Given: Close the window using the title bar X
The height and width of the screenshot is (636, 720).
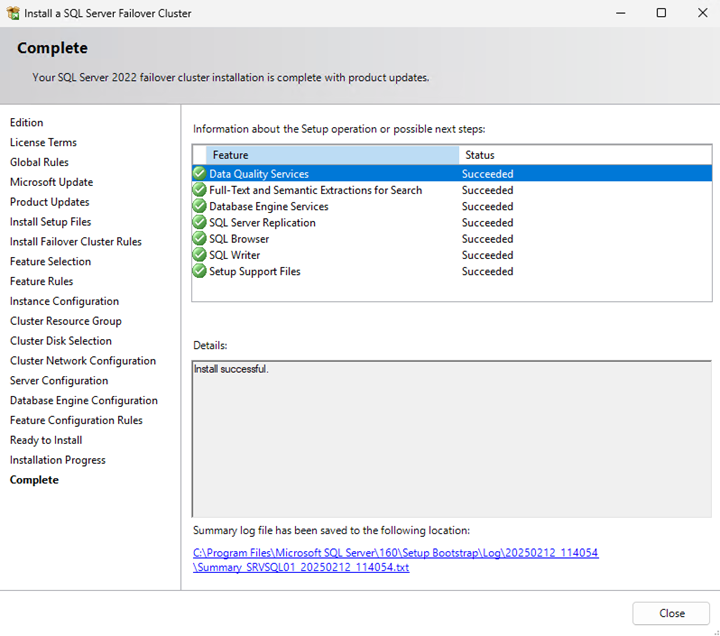Looking at the screenshot, I should tap(702, 13).
